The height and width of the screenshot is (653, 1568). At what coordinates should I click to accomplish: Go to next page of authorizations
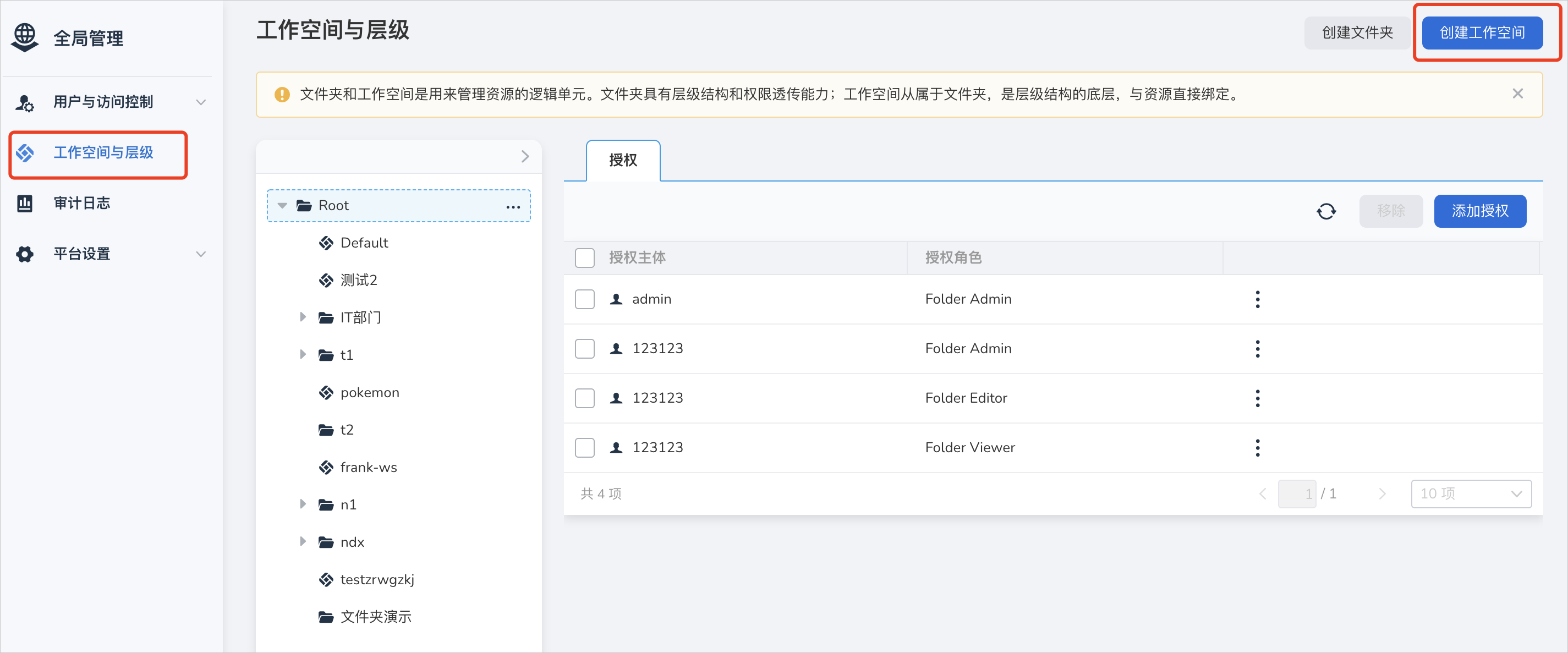(x=1383, y=494)
